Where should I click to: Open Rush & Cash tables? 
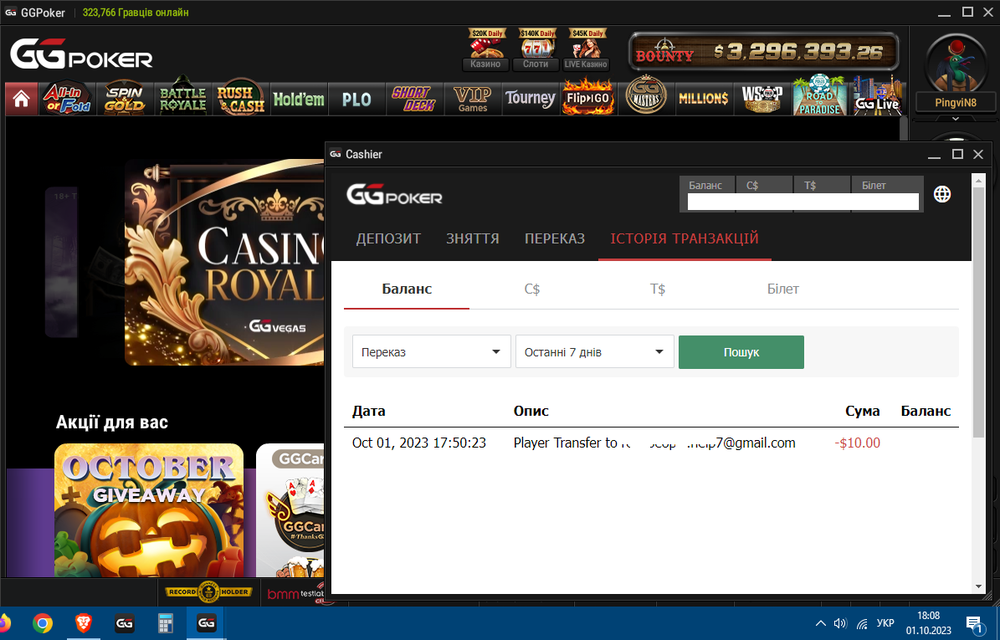(240, 99)
